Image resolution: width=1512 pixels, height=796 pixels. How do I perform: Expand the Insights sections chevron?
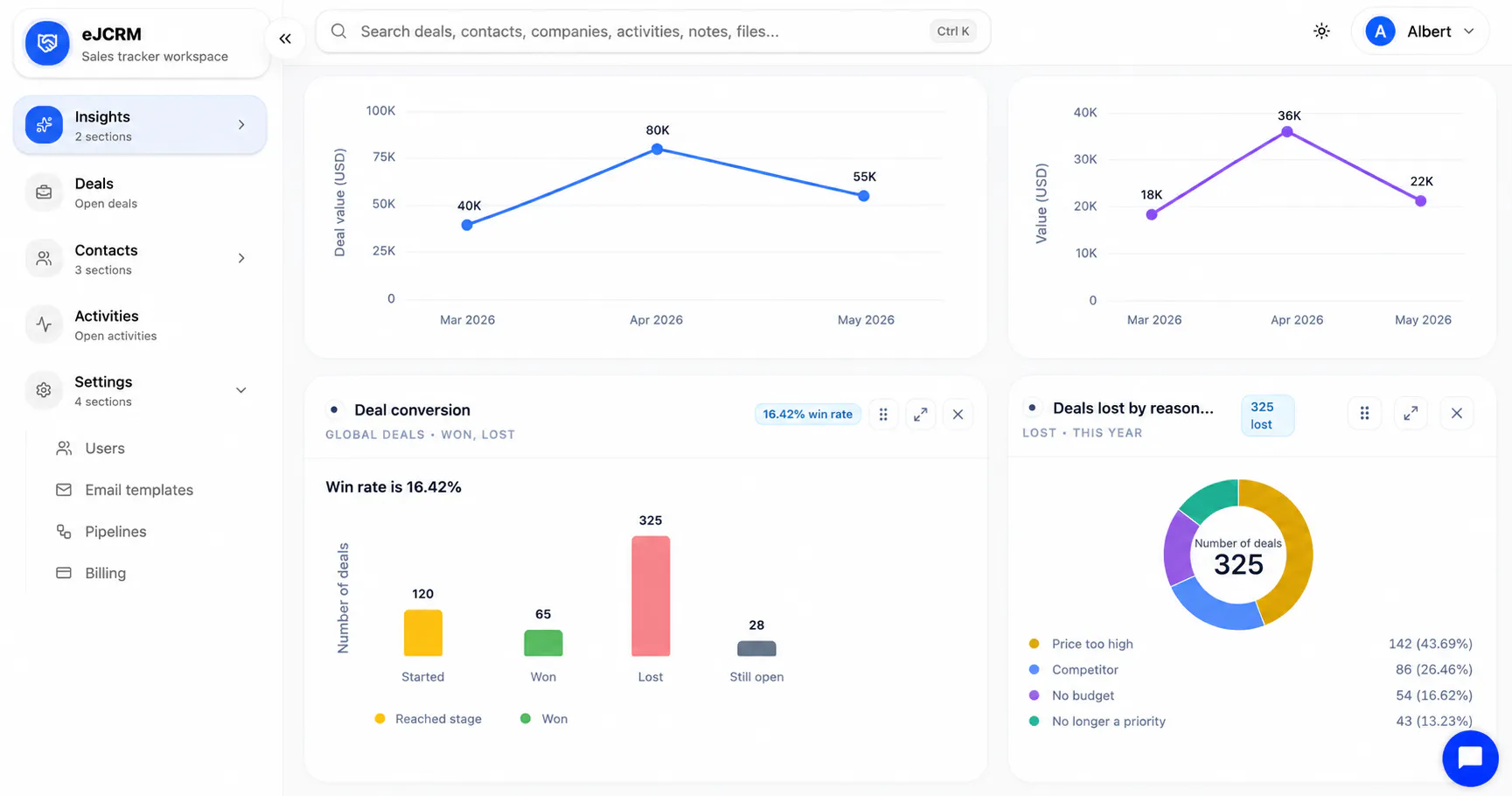[241, 125]
